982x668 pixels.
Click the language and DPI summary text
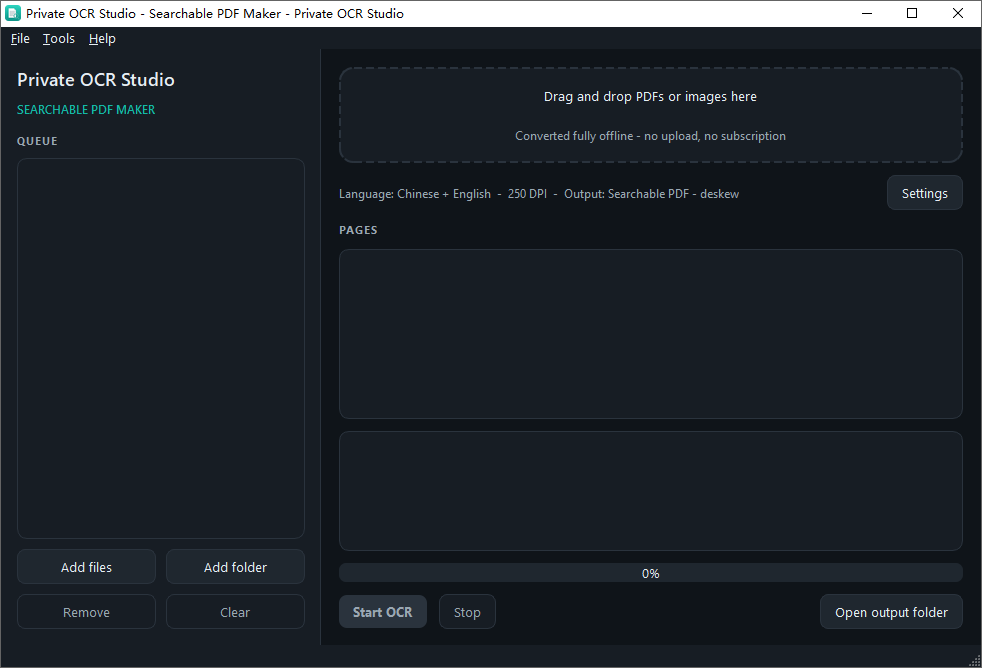(x=539, y=194)
